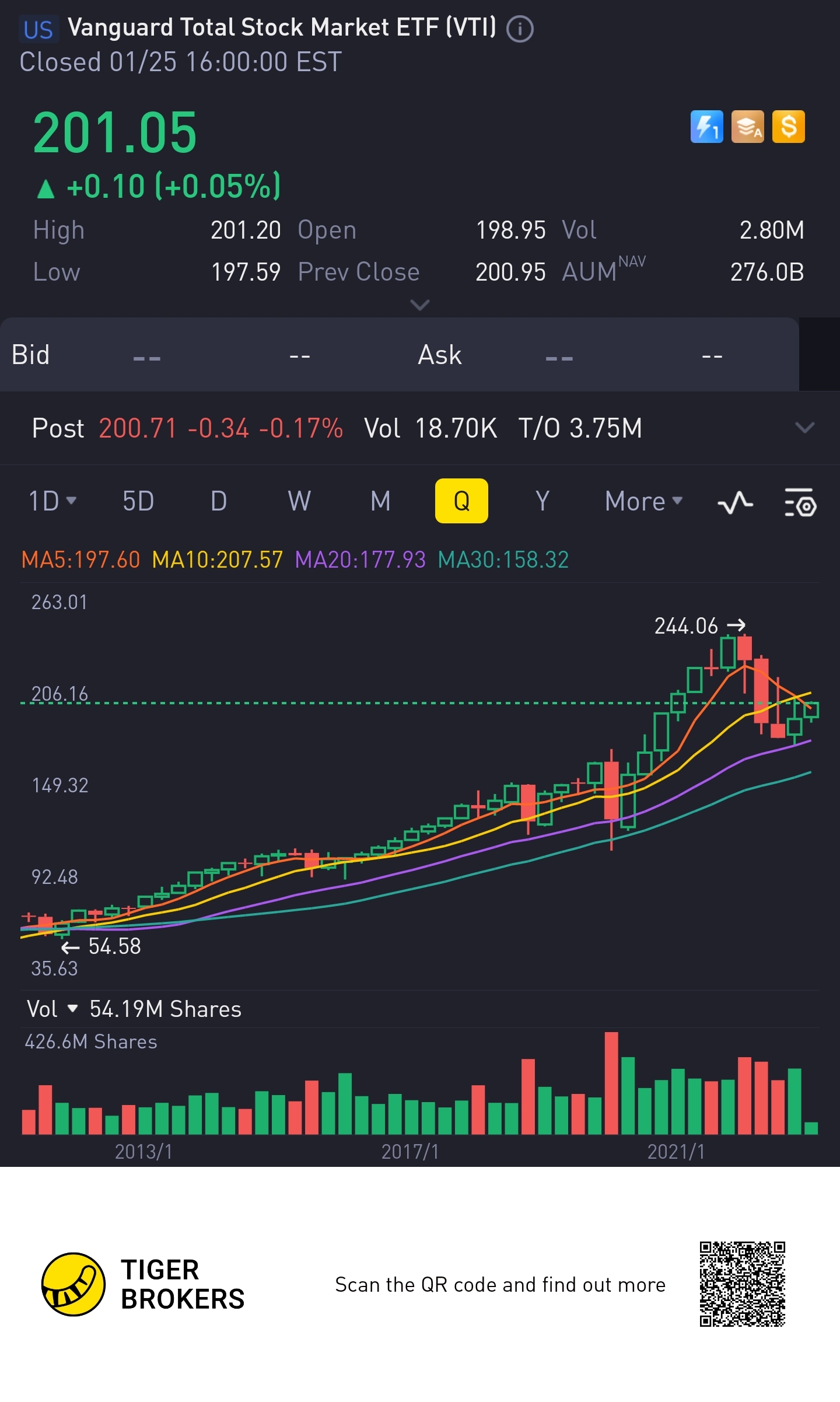The height and width of the screenshot is (1402, 840).
Task: Tap the Closed 01/25 16:00:00 EST status
Action: click(x=181, y=62)
